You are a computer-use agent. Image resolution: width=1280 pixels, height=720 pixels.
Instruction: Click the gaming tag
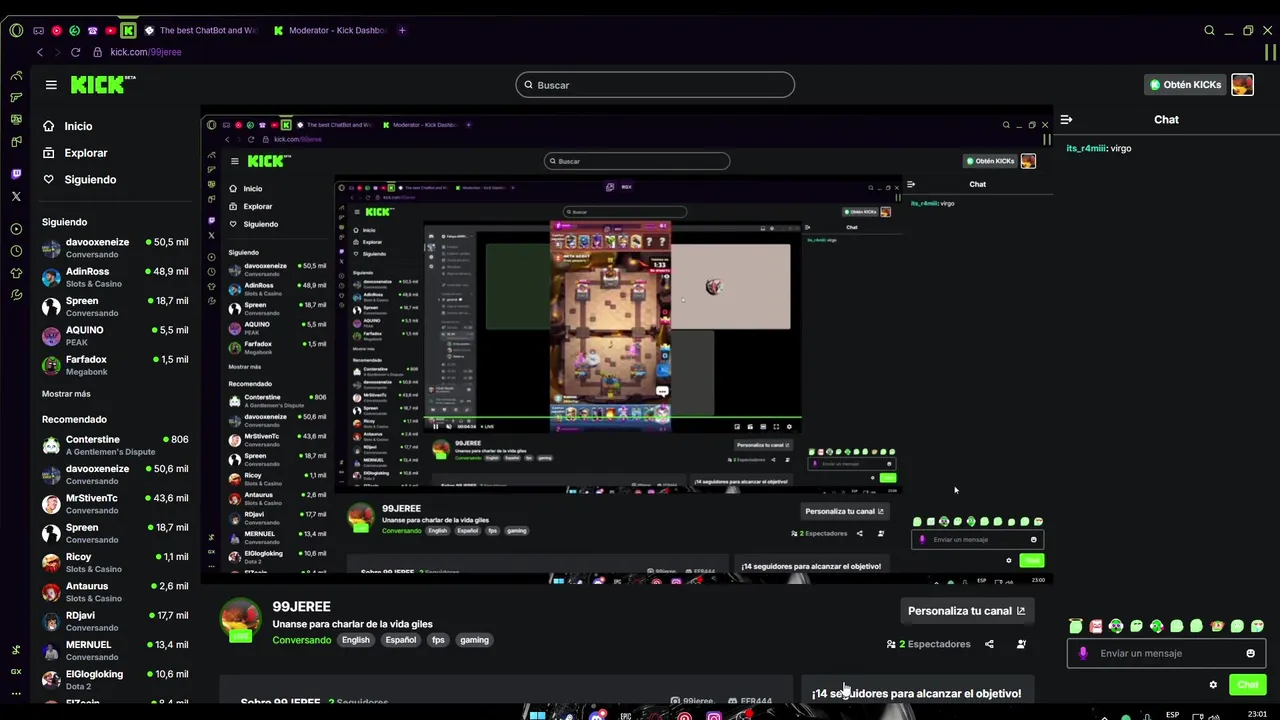(474, 640)
